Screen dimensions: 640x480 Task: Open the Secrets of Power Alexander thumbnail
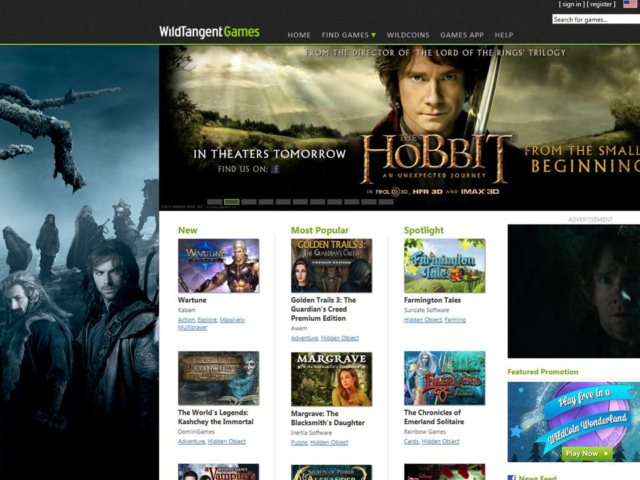[x=331, y=472]
